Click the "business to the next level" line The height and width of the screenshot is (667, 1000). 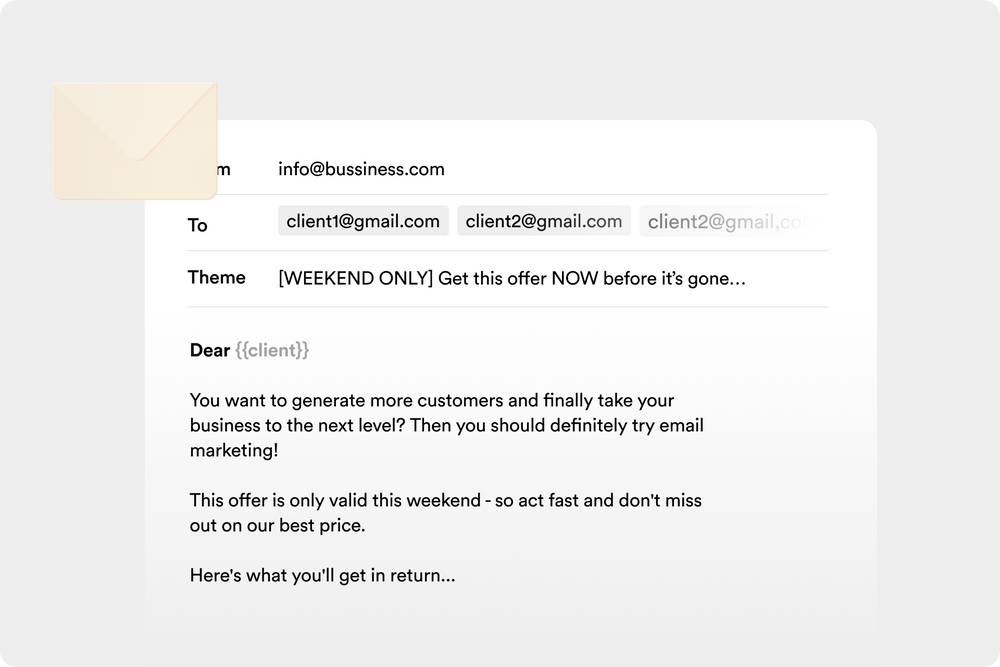[x=446, y=426]
